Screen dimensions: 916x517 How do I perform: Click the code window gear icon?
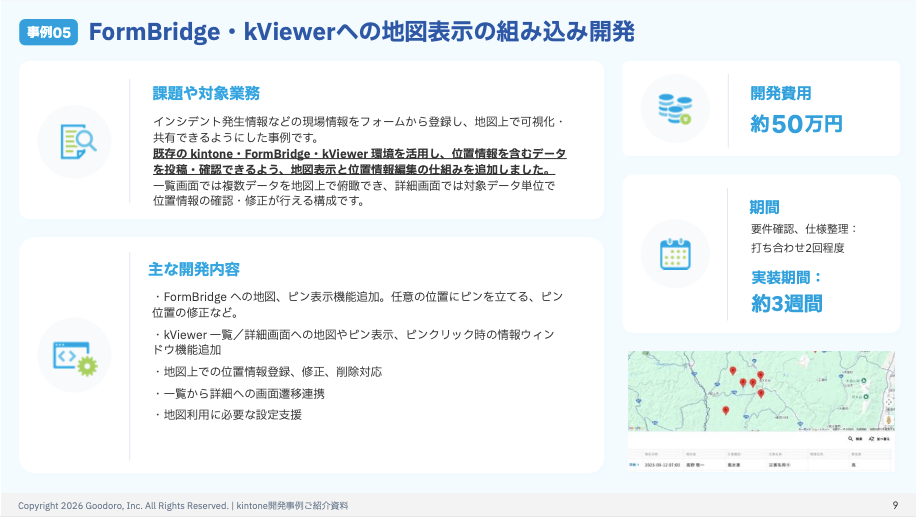(75, 358)
